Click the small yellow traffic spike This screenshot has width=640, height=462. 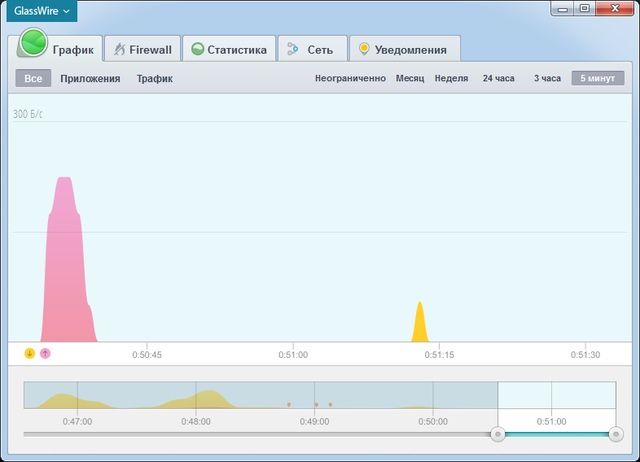pos(420,325)
